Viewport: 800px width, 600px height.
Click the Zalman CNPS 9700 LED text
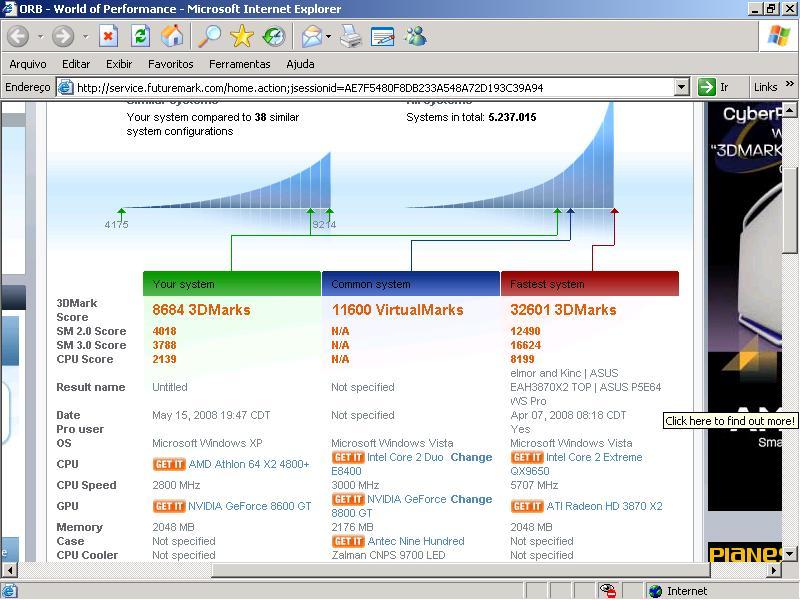point(388,555)
